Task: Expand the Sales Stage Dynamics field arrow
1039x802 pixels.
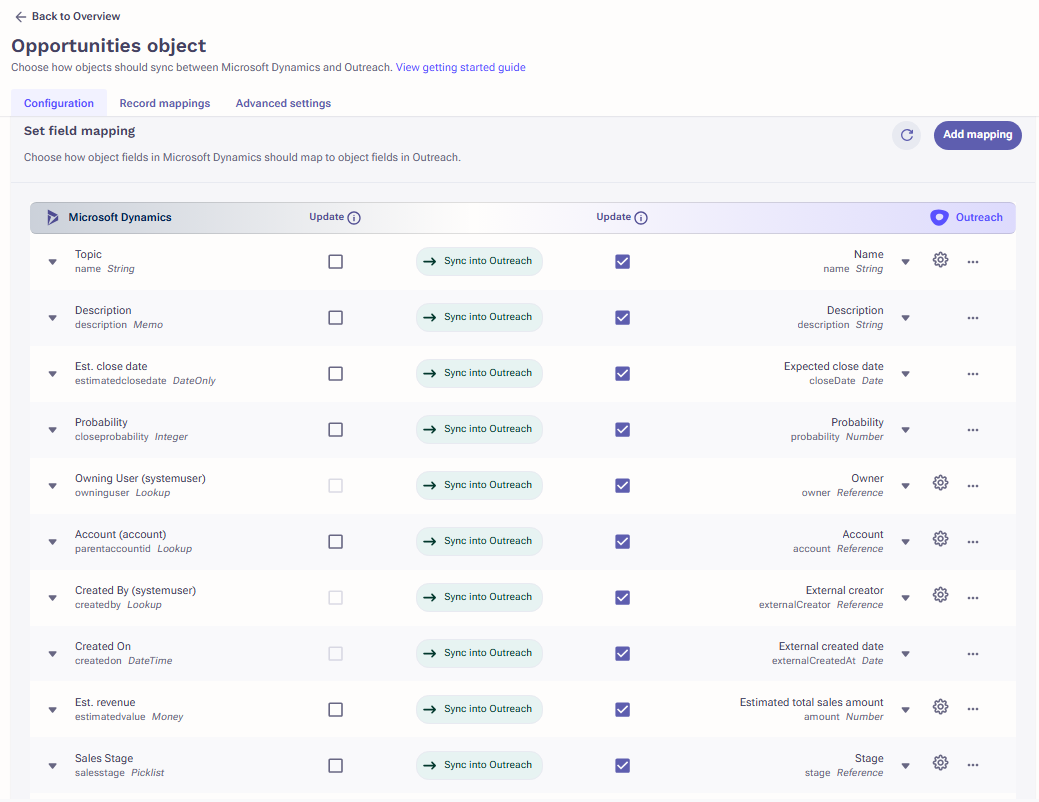Action: coord(52,766)
